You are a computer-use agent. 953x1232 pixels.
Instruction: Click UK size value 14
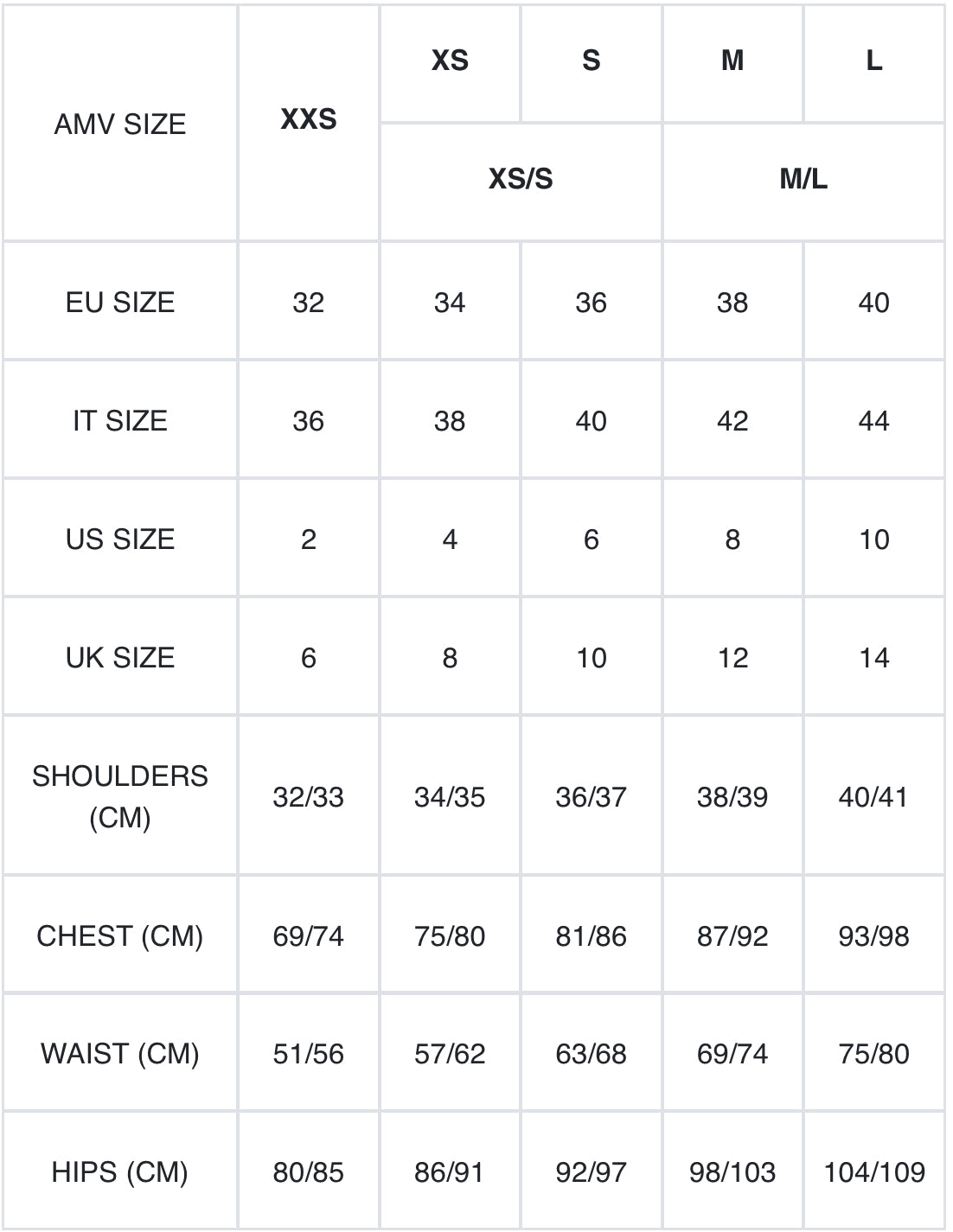[x=873, y=657]
